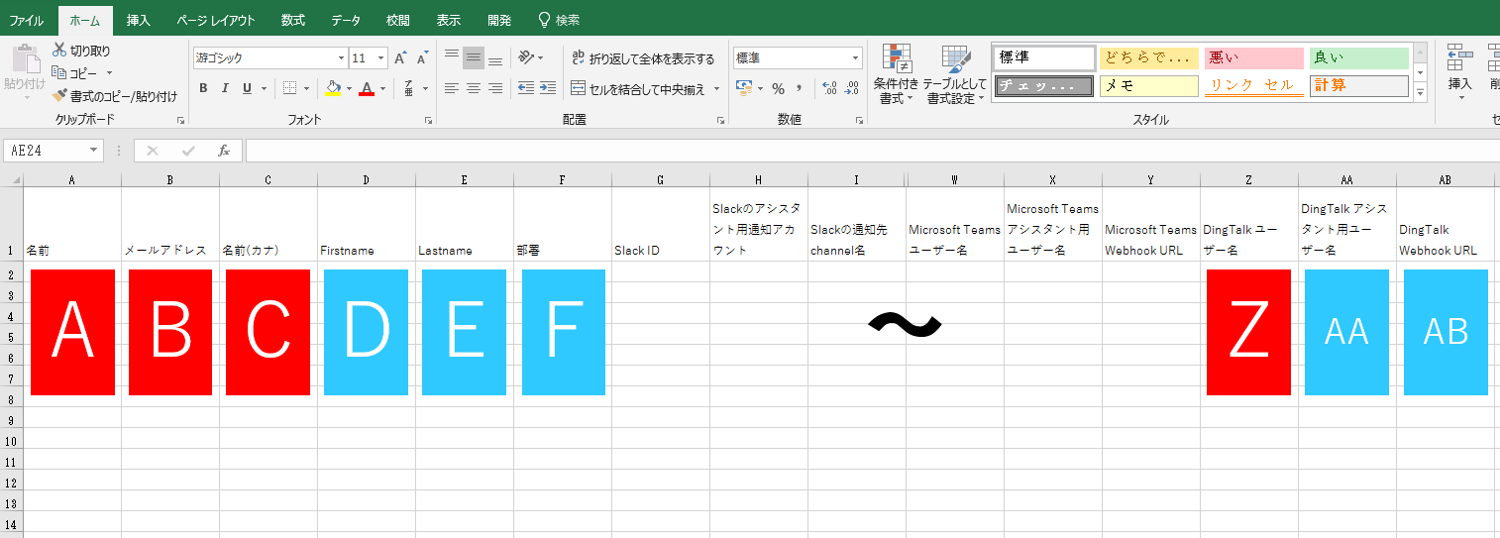This screenshot has height=538, width=1500.
Task: Open the Name Box dropdown next to AE24
Action: point(94,150)
